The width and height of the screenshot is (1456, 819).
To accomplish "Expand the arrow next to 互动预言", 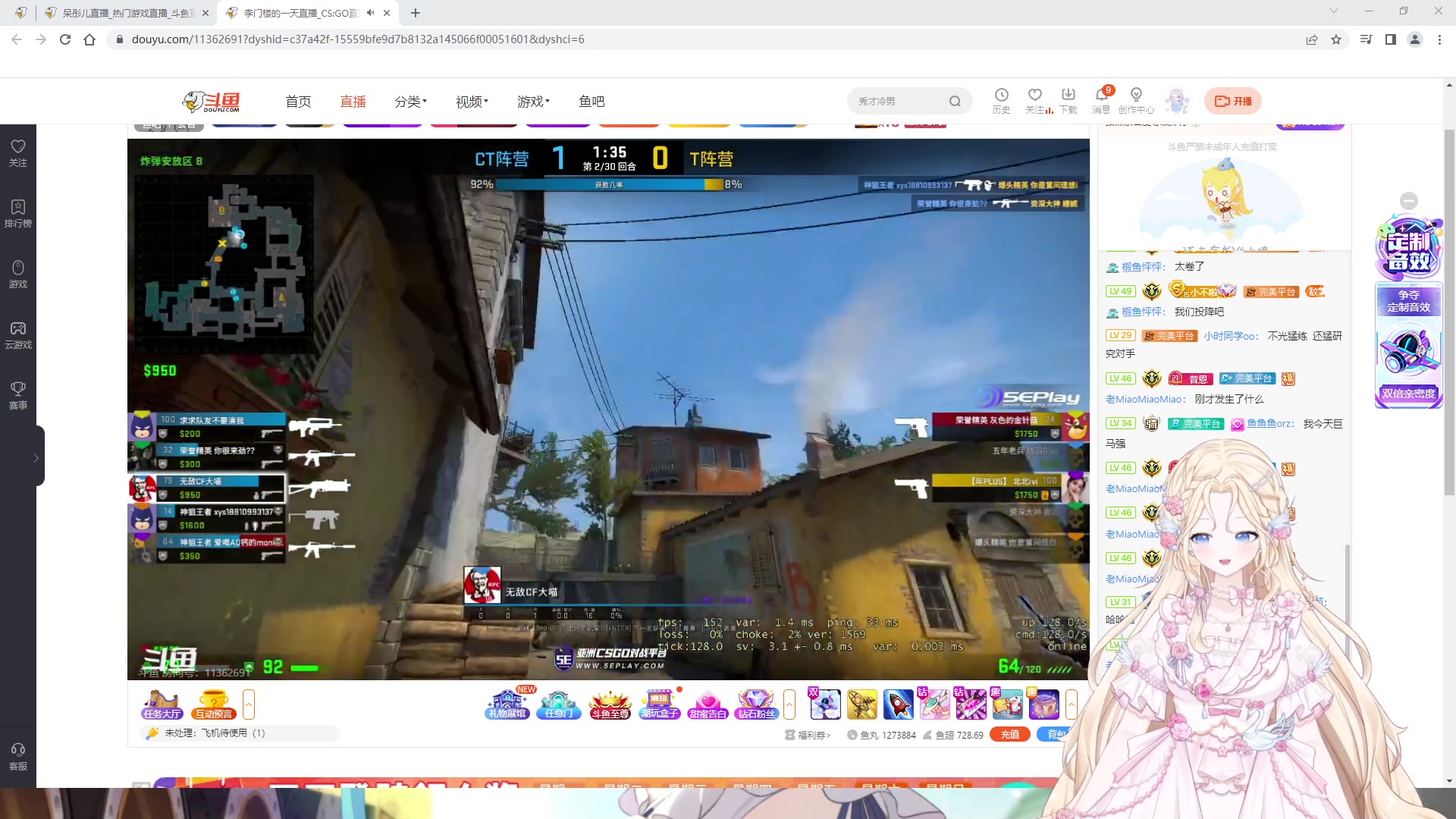I will 249,704.
